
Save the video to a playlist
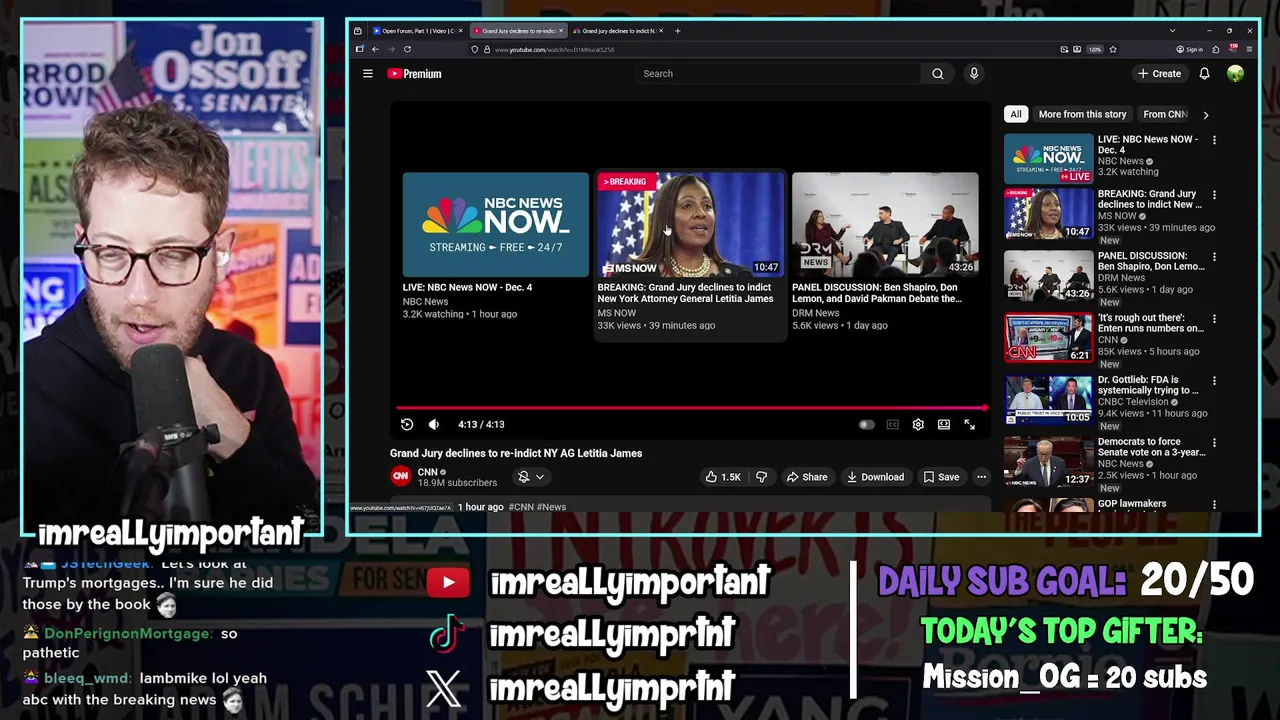941,477
